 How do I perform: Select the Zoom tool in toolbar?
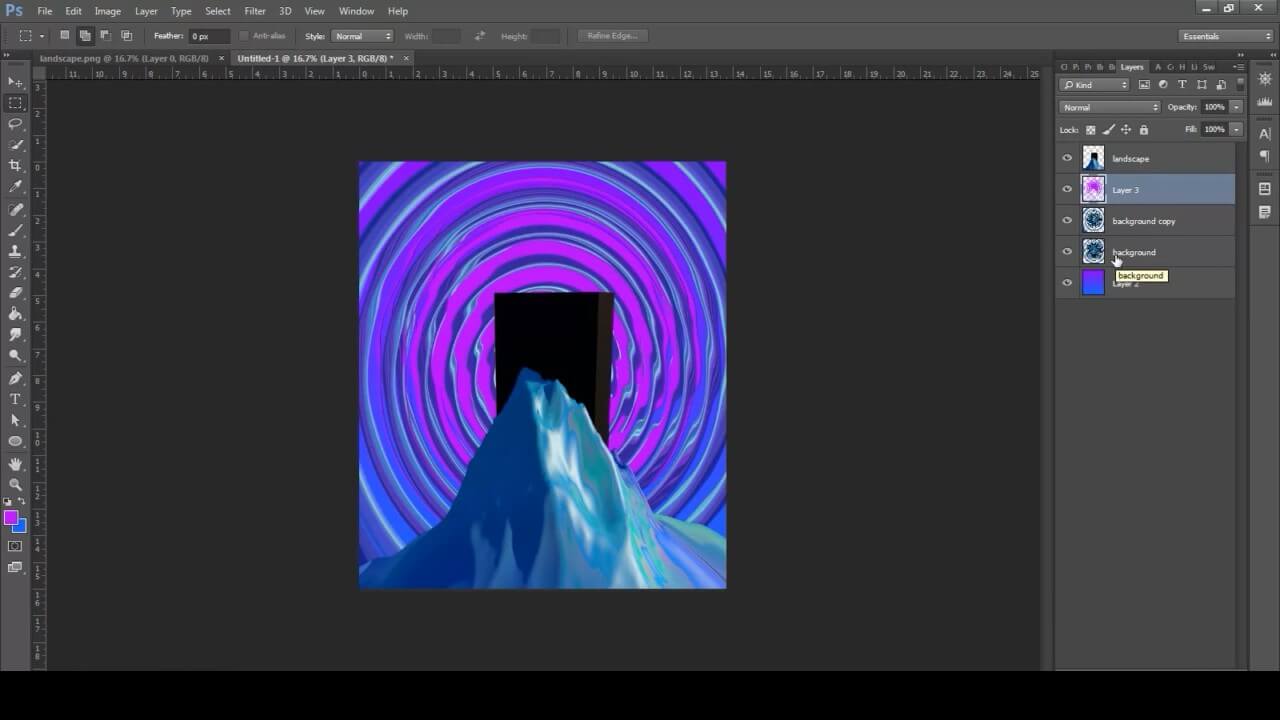click(15, 485)
